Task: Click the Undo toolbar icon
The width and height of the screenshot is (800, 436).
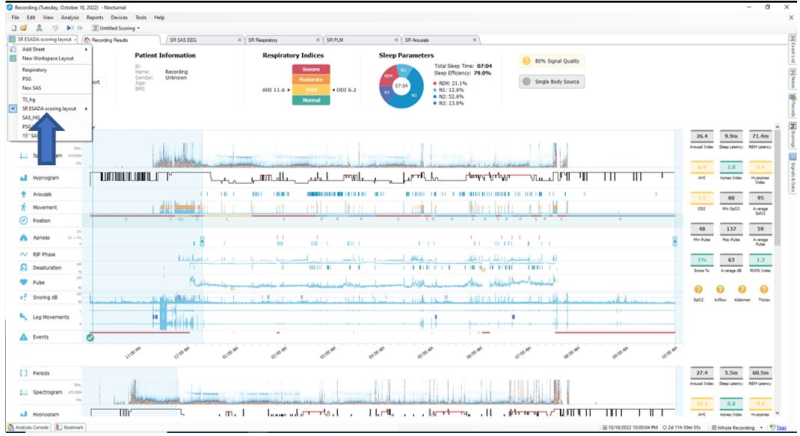Action: point(55,28)
